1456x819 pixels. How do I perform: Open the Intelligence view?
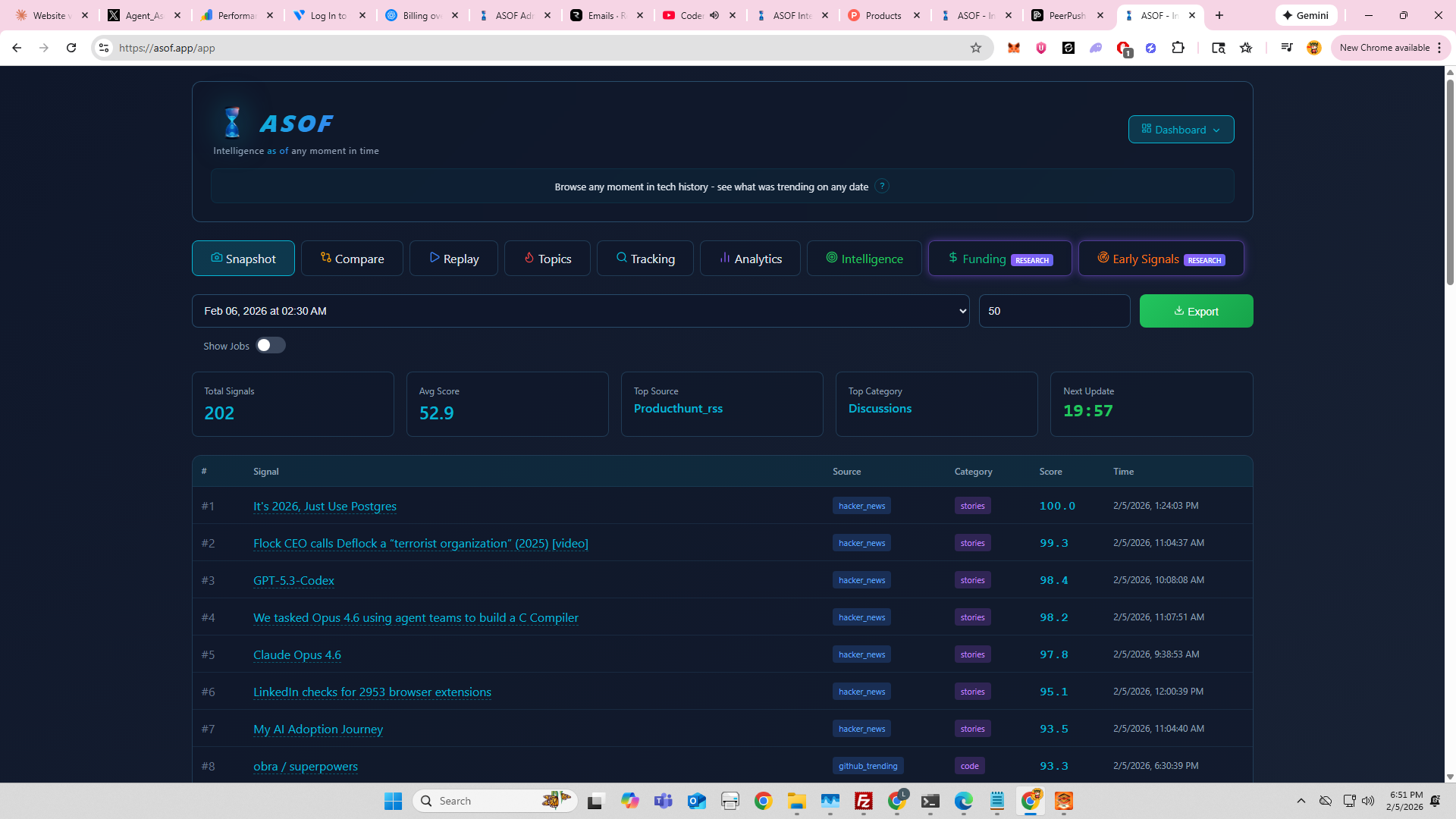click(864, 258)
